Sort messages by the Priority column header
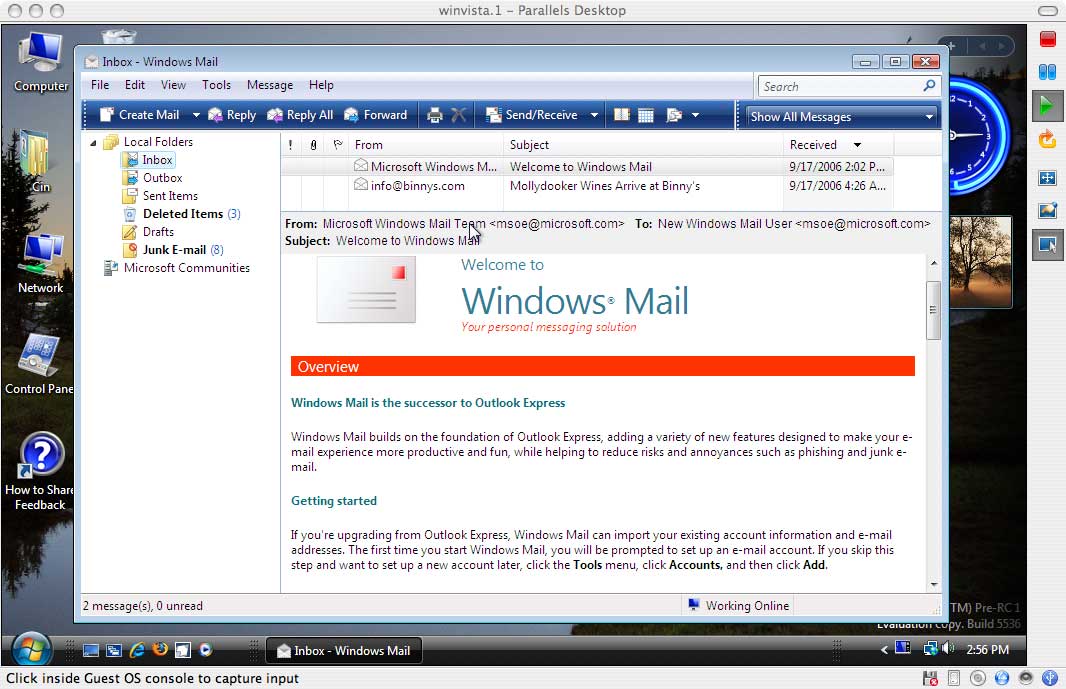 pyautogui.click(x=291, y=145)
